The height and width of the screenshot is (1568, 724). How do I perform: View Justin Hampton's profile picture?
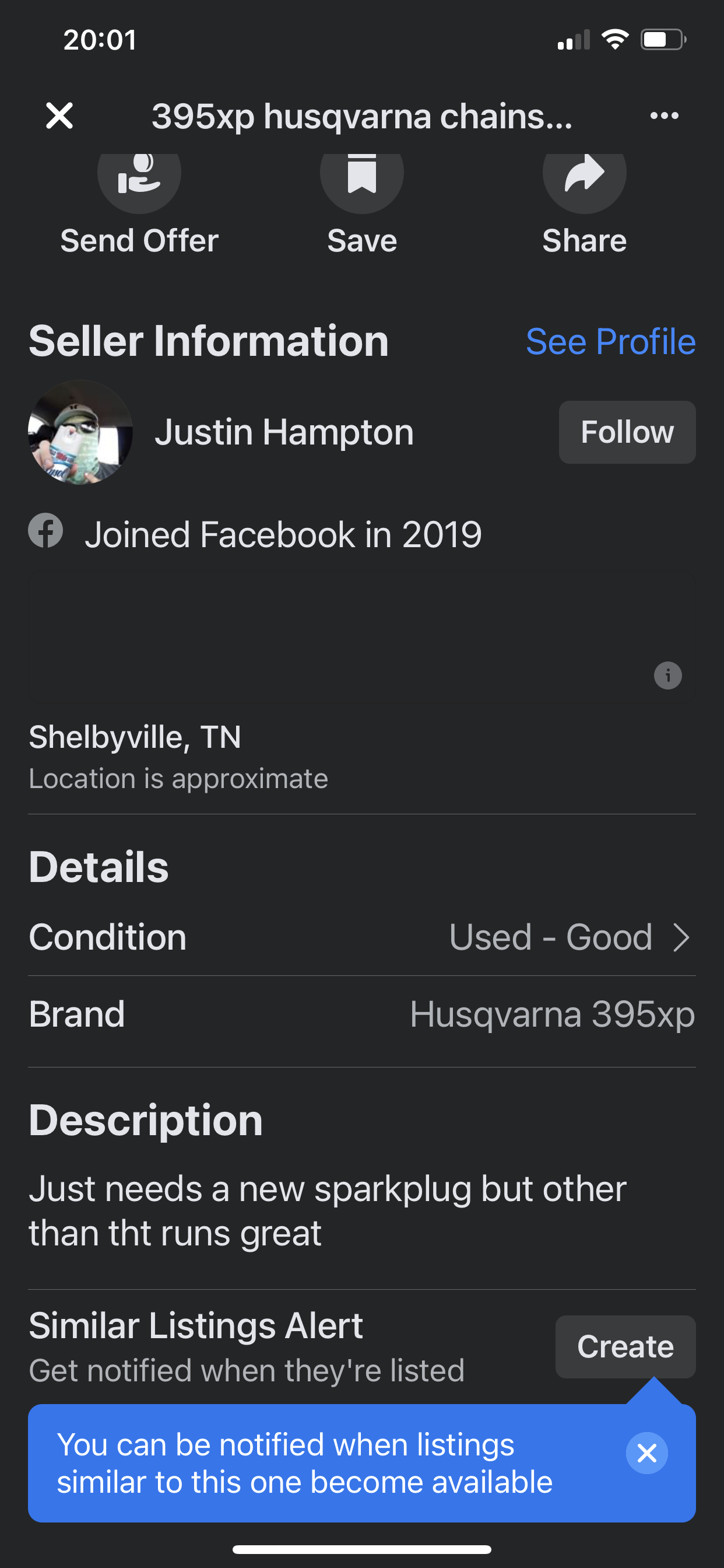80,432
